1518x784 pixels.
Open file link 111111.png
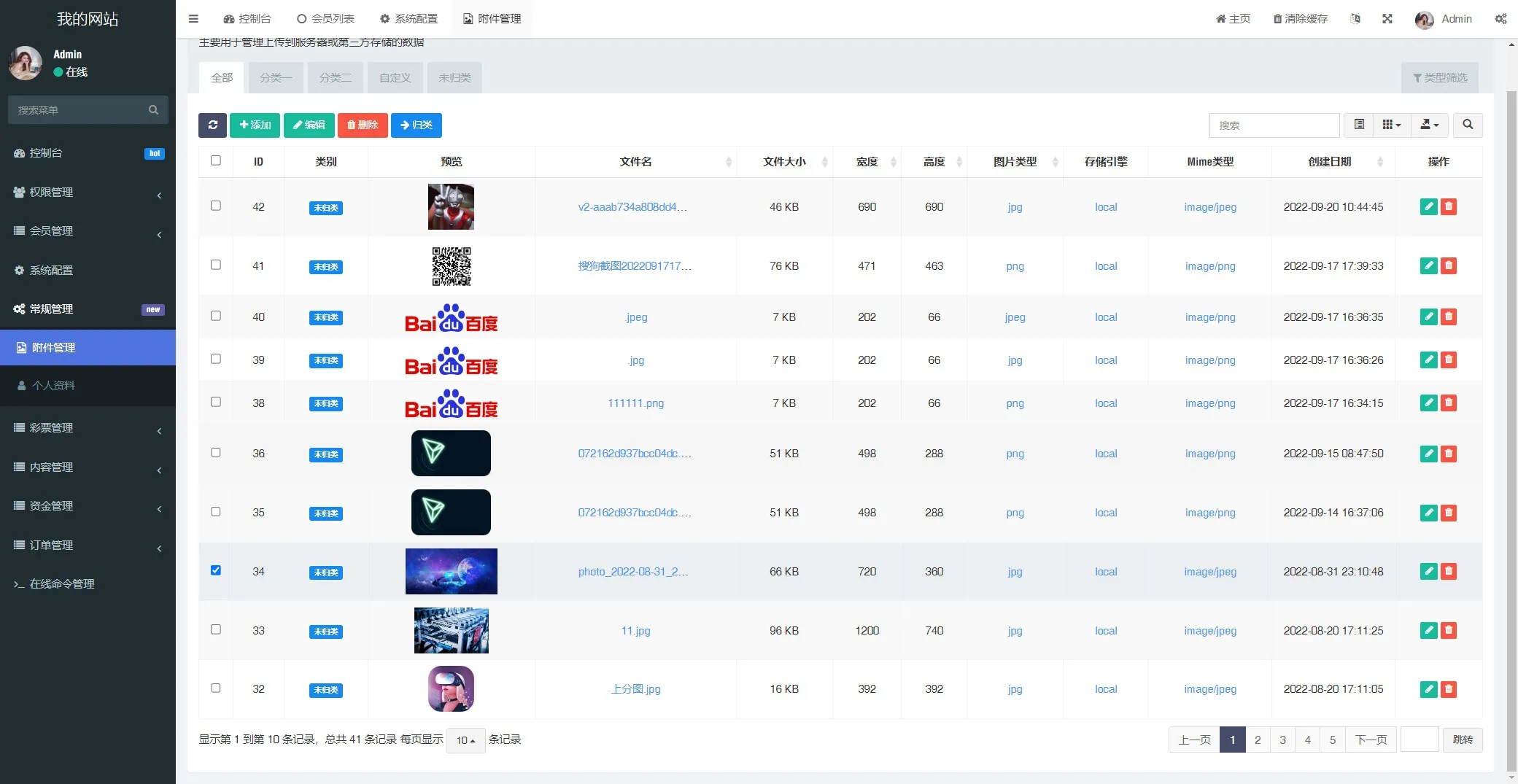[635, 403]
